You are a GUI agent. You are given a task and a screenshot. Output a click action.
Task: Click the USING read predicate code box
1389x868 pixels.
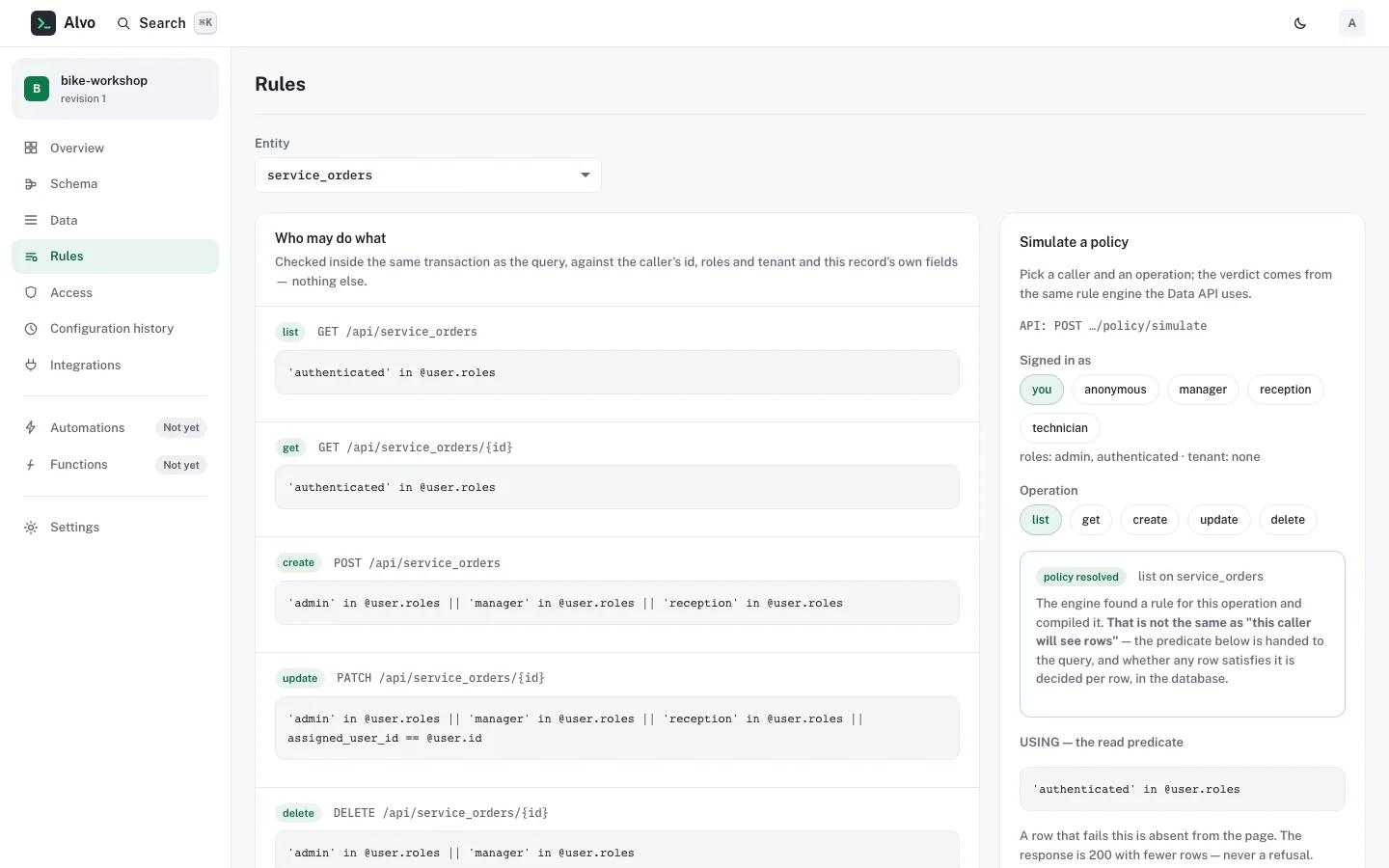pyautogui.click(x=1183, y=789)
